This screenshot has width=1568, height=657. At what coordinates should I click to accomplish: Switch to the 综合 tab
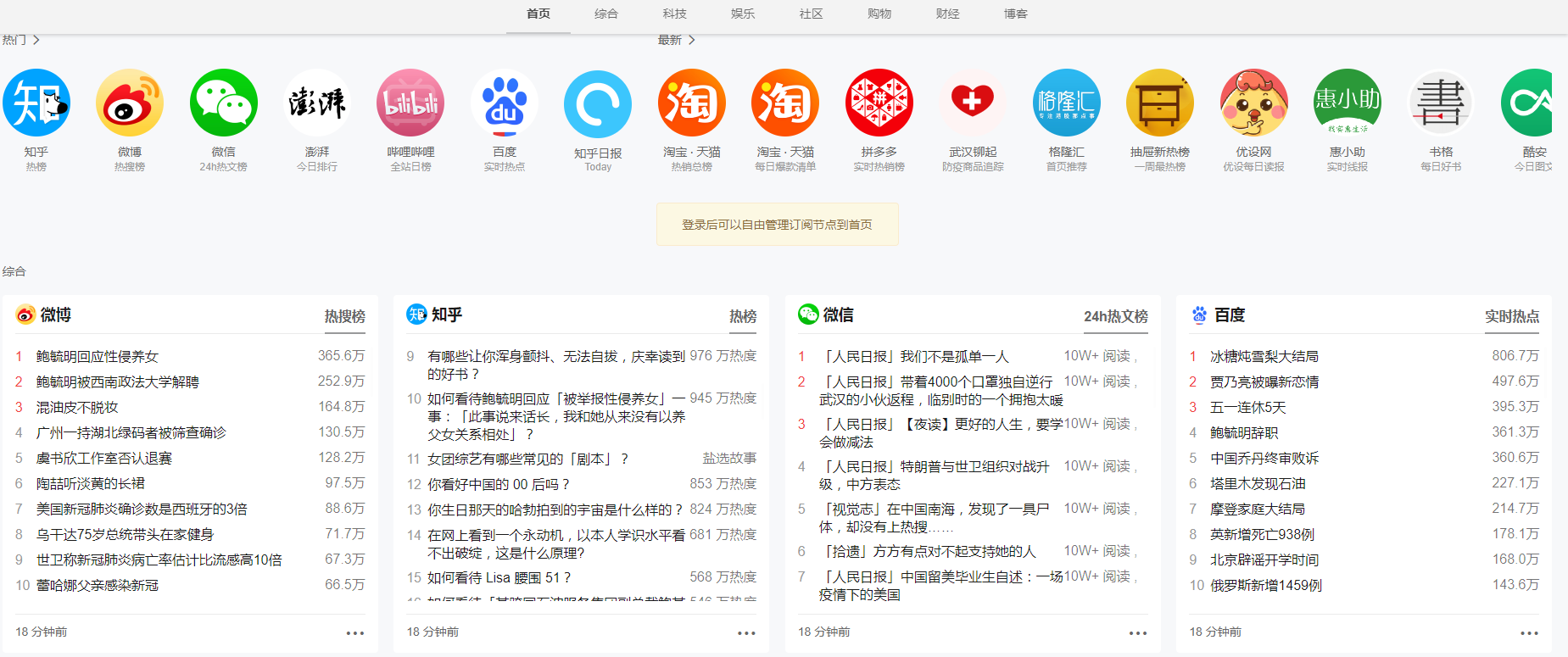point(606,14)
